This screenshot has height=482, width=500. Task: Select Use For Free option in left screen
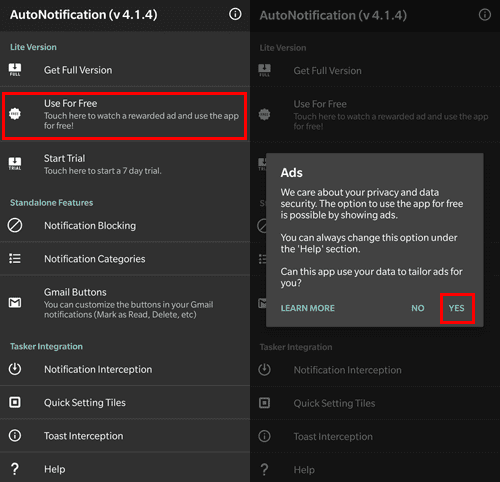click(x=125, y=114)
